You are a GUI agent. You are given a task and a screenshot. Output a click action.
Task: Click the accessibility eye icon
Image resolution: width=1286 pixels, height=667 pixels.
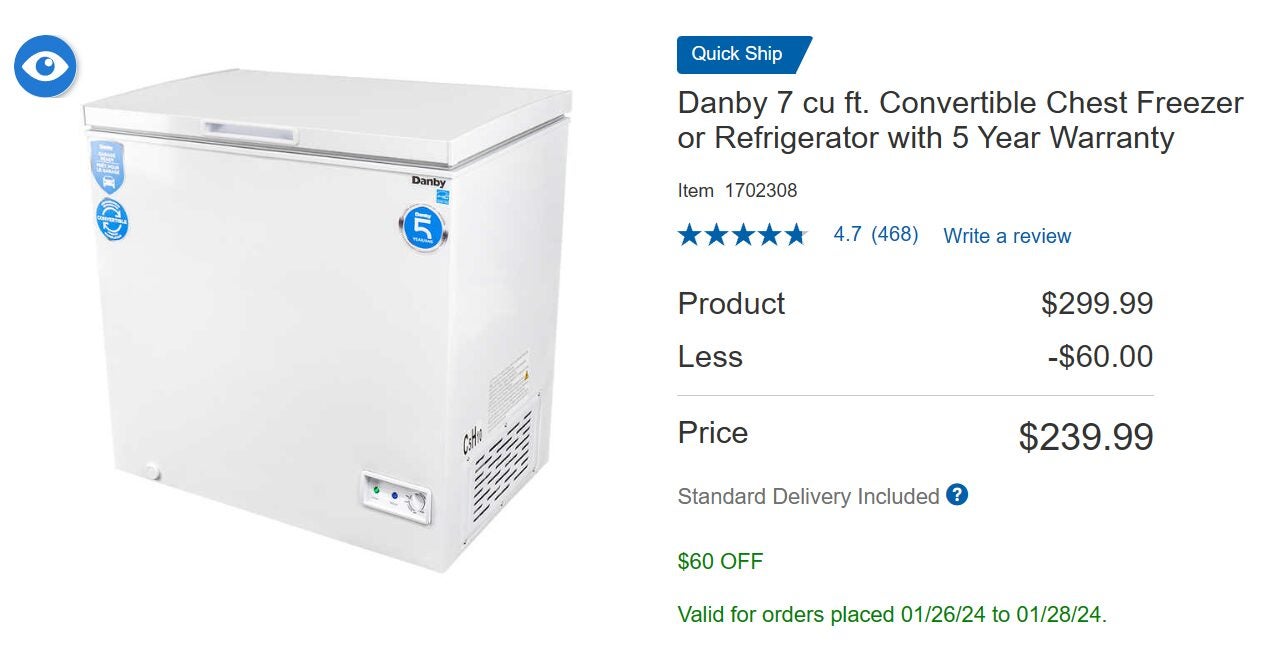(46, 65)
